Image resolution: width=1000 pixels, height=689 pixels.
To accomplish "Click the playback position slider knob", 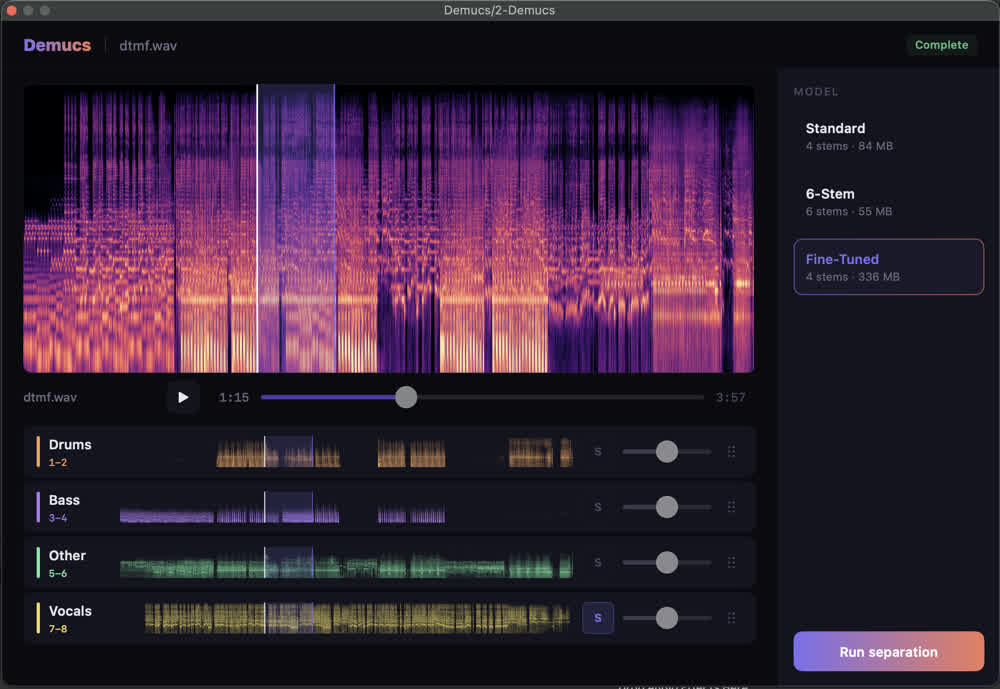I will 406,397.
